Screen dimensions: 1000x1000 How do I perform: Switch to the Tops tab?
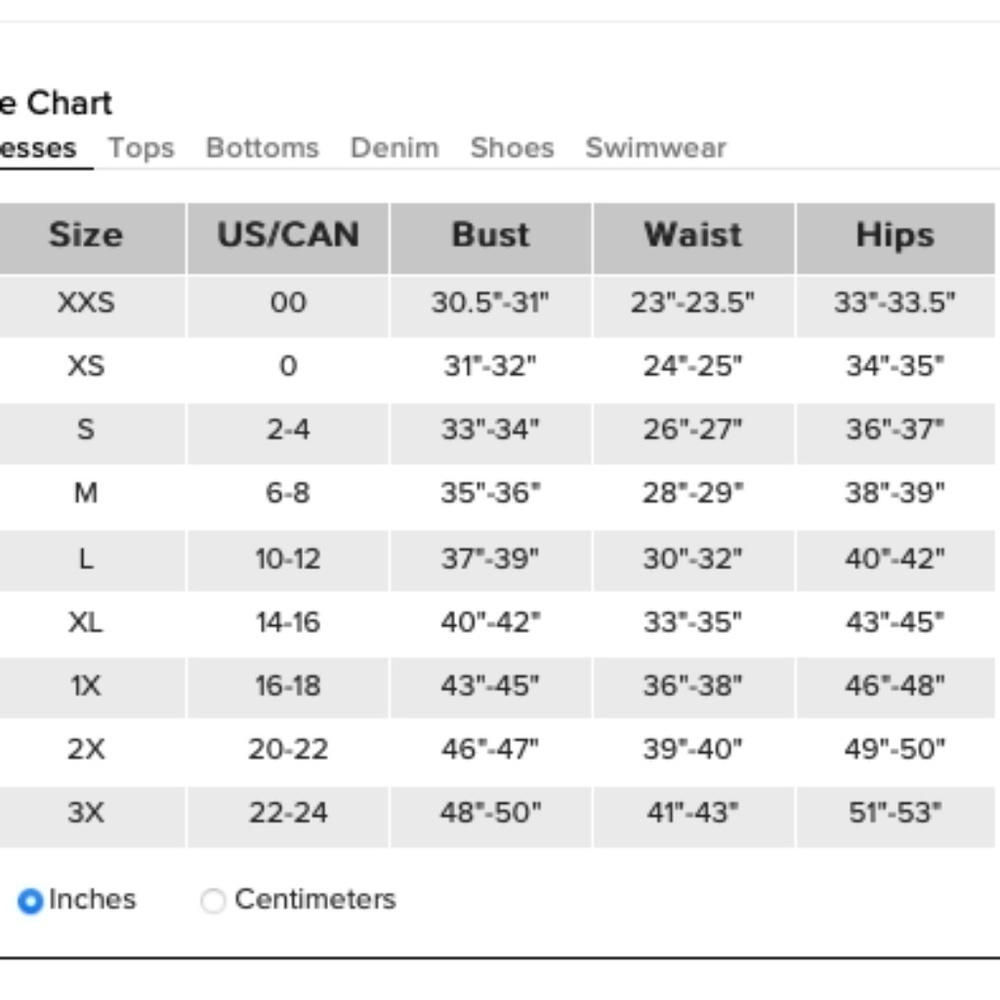tap(142, 148)
